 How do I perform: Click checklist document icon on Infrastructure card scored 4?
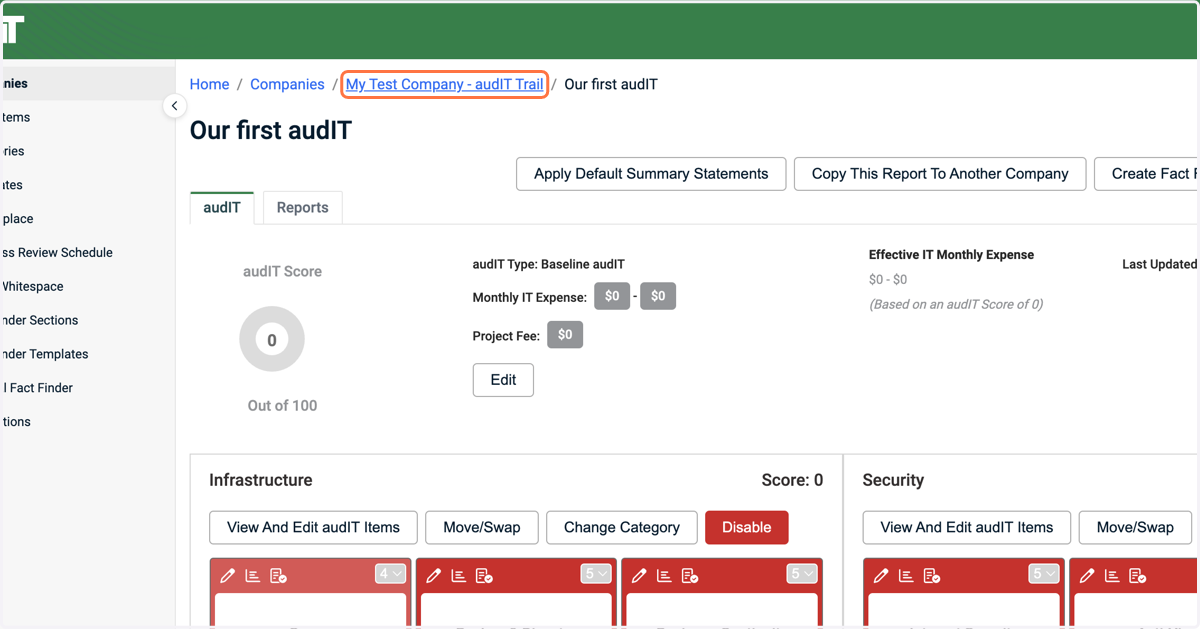(279, 575)
